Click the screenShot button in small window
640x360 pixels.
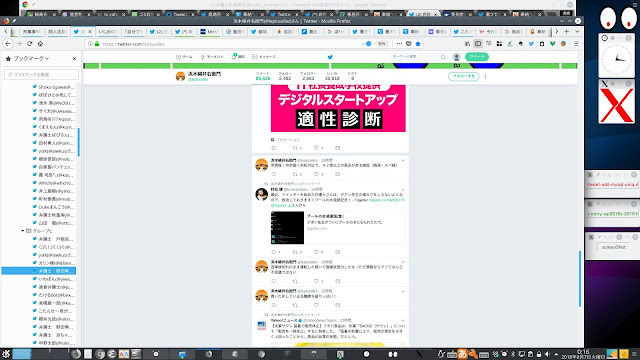pyautogui.click(x=613, y=247)
